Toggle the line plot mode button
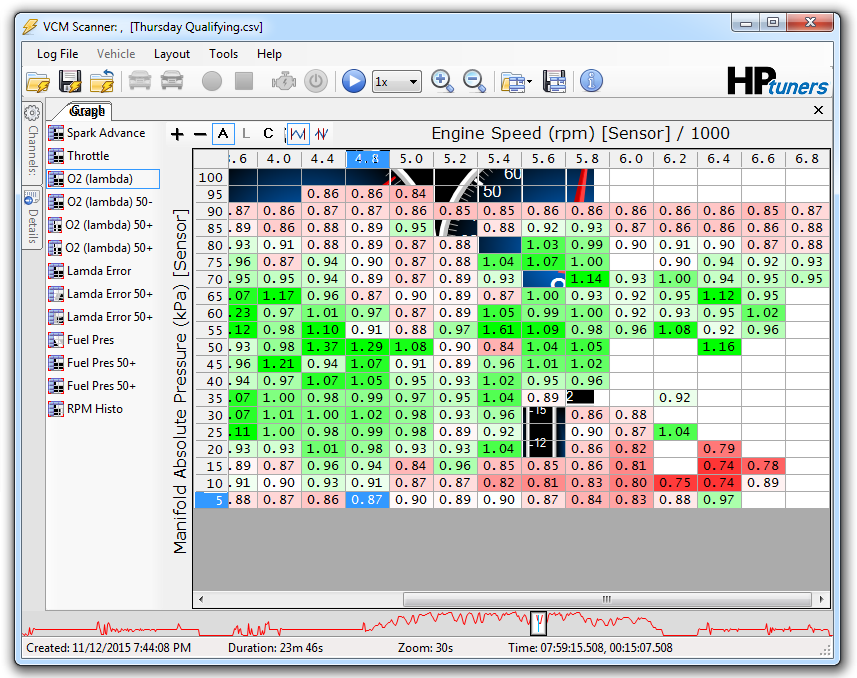 click(298, 134)
